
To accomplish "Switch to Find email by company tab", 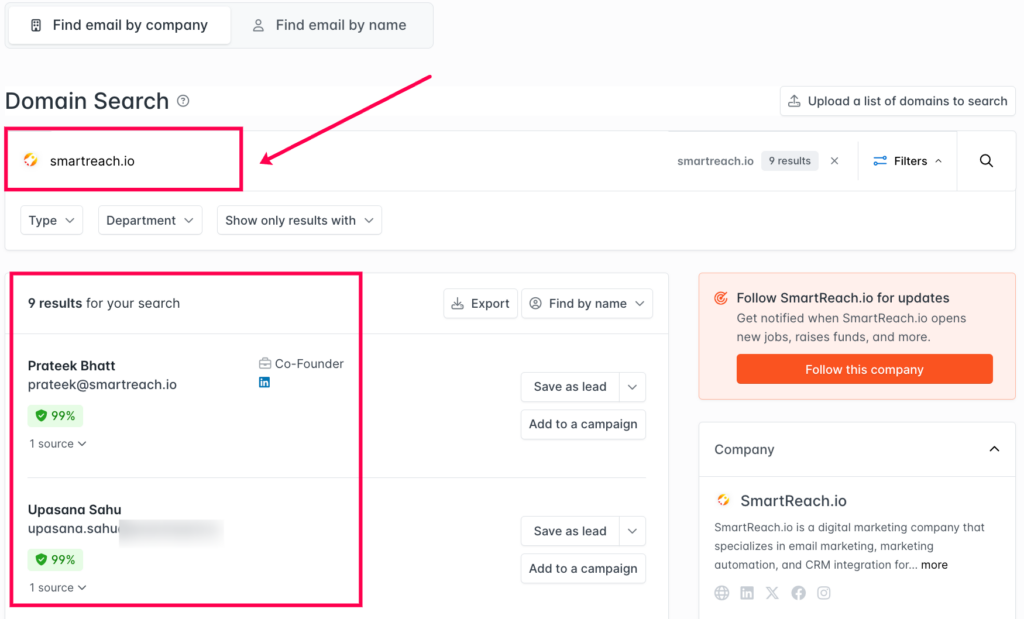I will pos(120,25).
